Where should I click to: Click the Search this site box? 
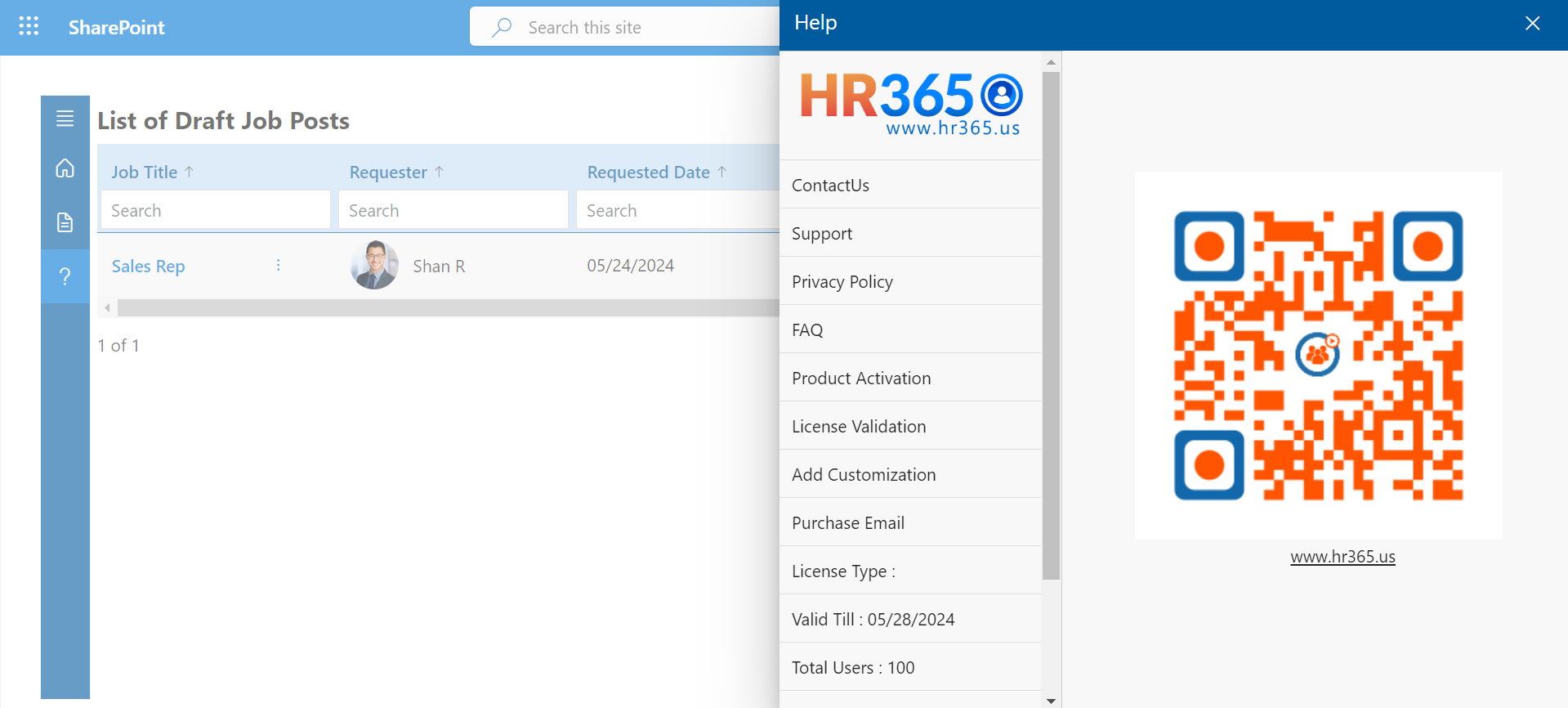(625, 27)
